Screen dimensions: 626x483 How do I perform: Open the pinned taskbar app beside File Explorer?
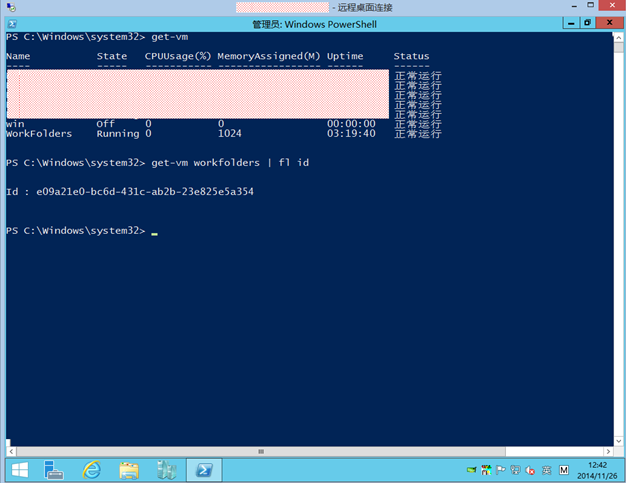pyautogui.click(x=166, y=469)
